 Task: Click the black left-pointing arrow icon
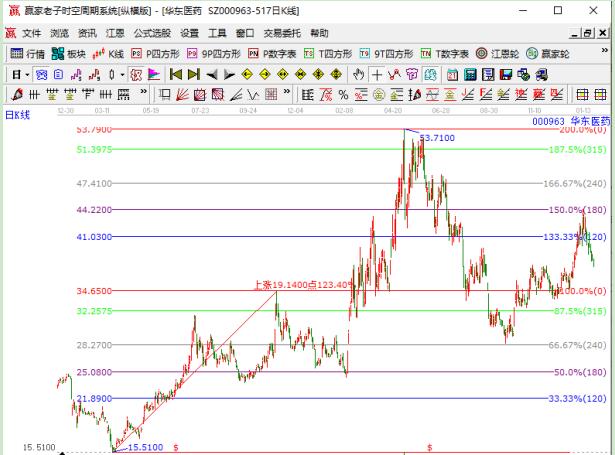point(212,75)
